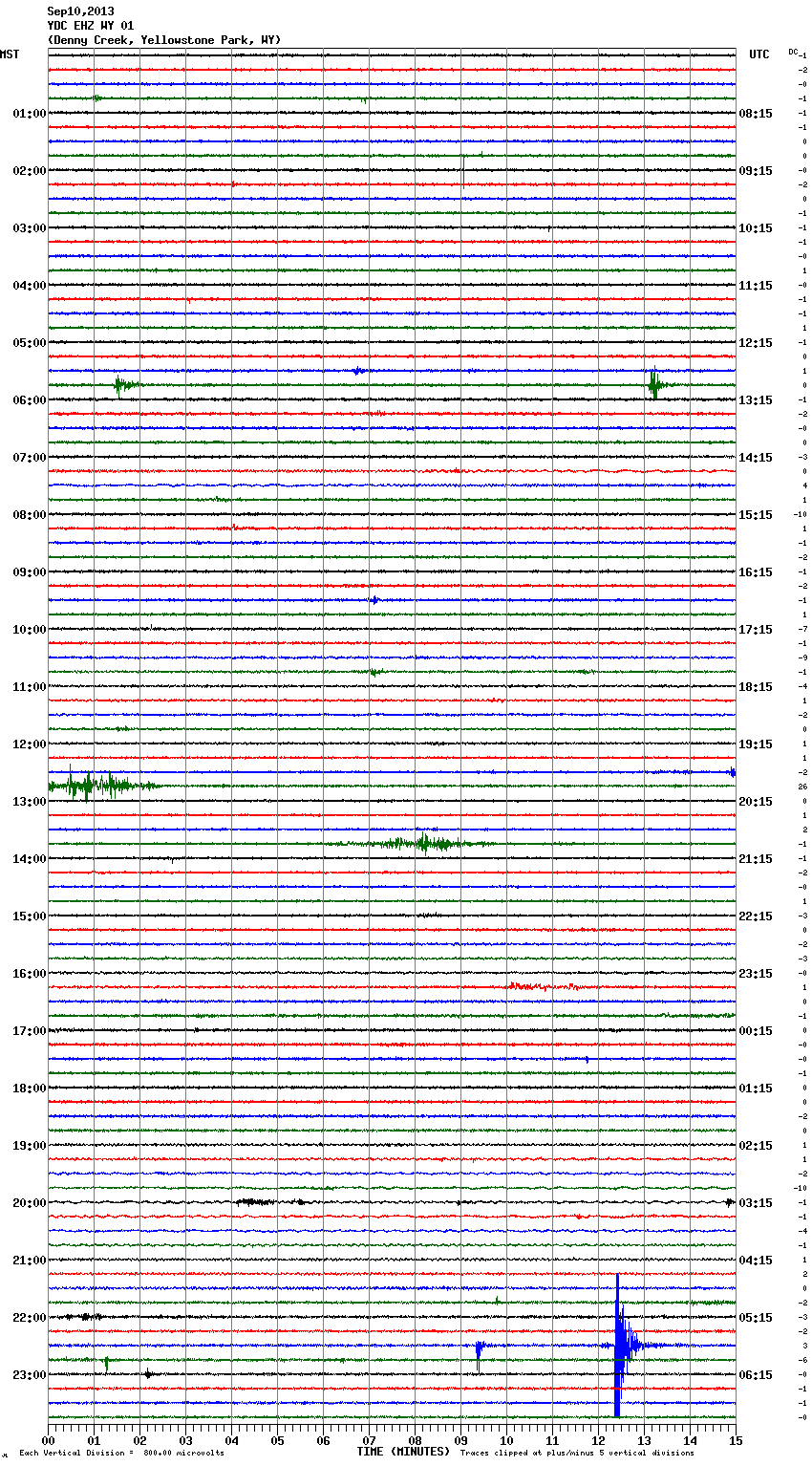Select the 06:00 MST time label

[x=30, y=400]
